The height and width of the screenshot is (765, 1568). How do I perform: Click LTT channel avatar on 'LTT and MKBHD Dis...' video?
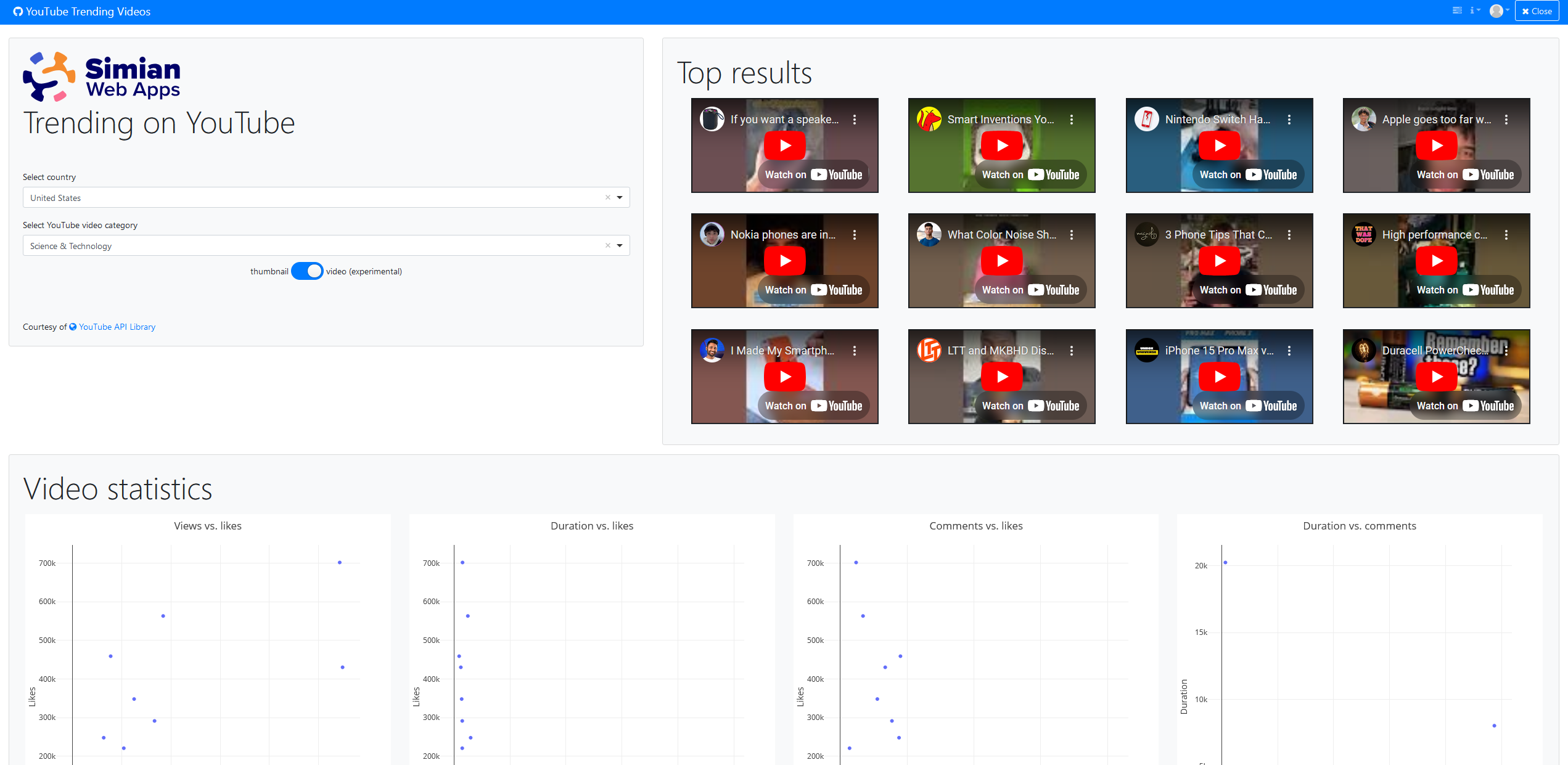point(929,350)
